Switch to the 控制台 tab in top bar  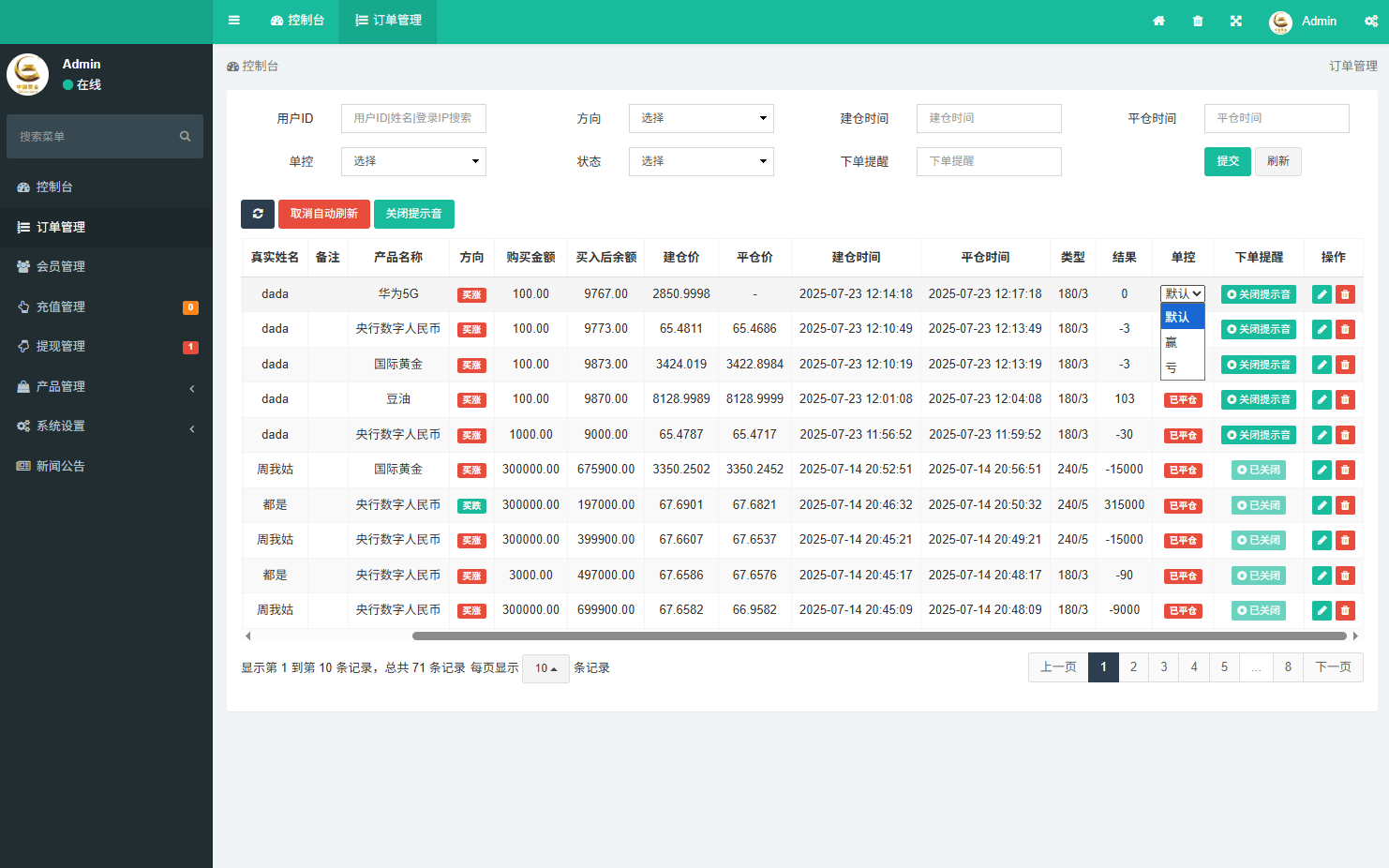[297, 21]
